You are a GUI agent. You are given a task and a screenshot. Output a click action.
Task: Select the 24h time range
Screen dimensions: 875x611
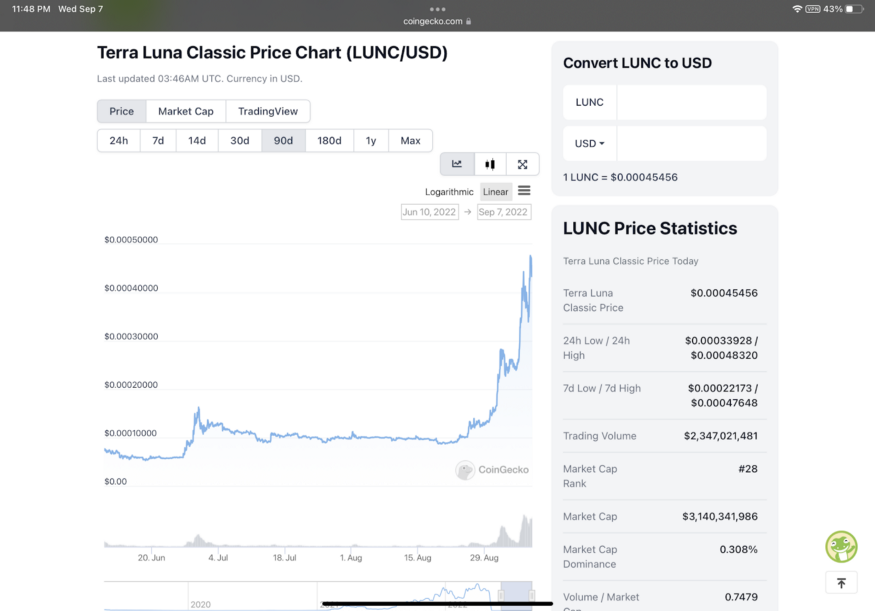pos(118,141)
